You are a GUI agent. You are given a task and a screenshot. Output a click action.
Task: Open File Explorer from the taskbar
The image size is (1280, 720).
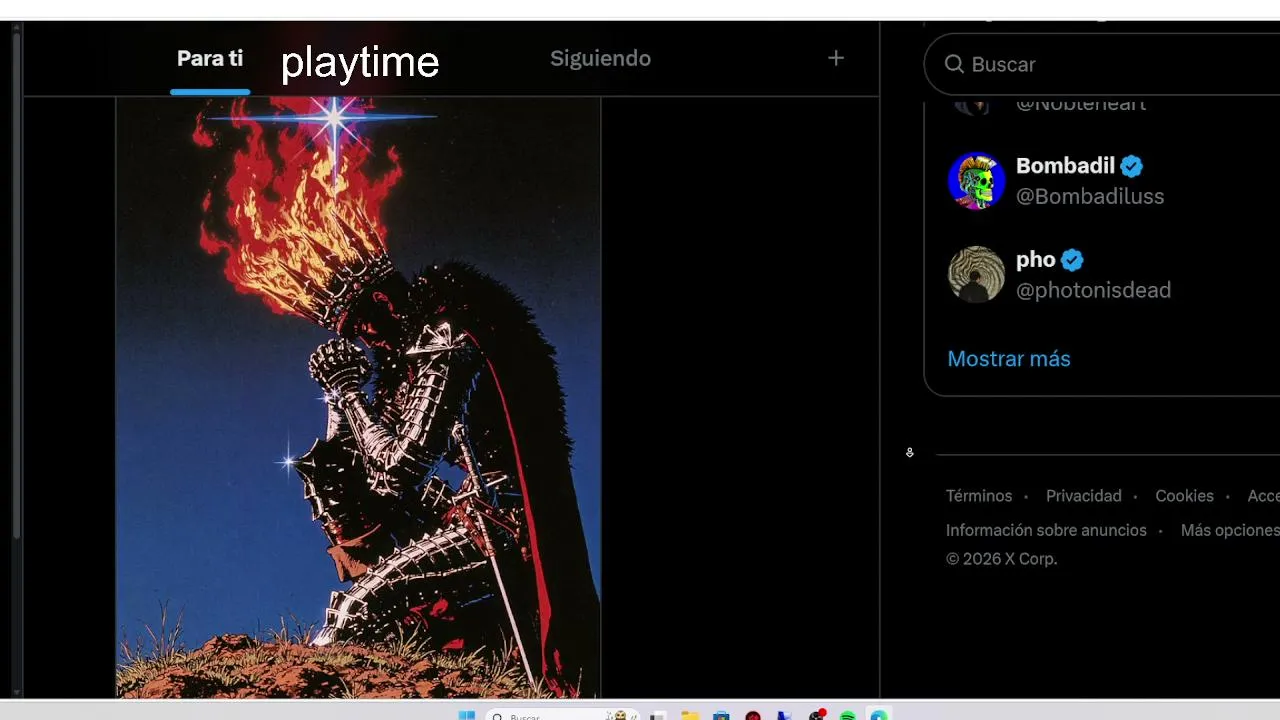click(690, 715)
